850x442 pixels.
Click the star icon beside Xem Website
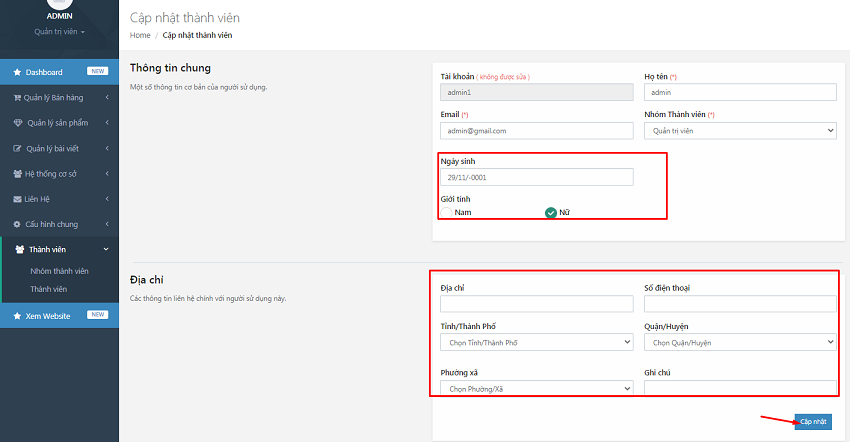17,315
